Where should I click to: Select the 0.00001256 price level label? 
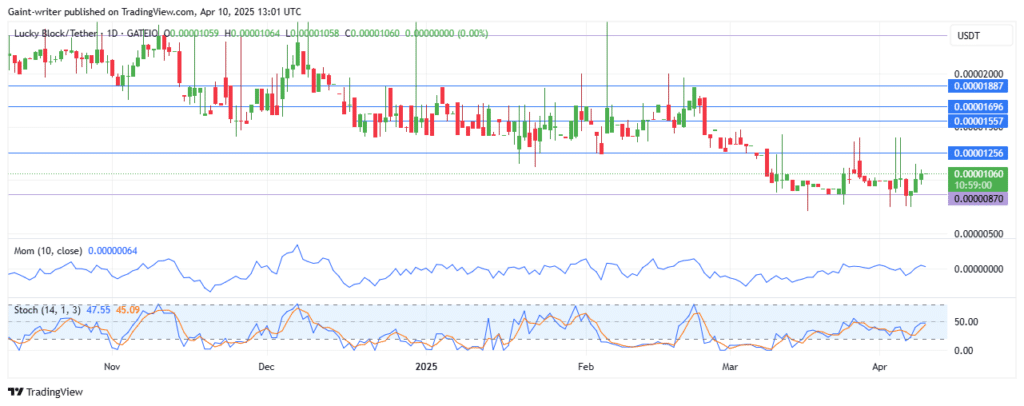(978, 153)
